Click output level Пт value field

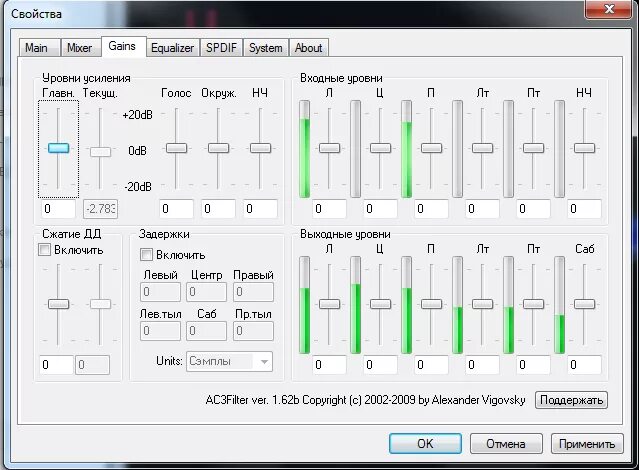[533, 365]
